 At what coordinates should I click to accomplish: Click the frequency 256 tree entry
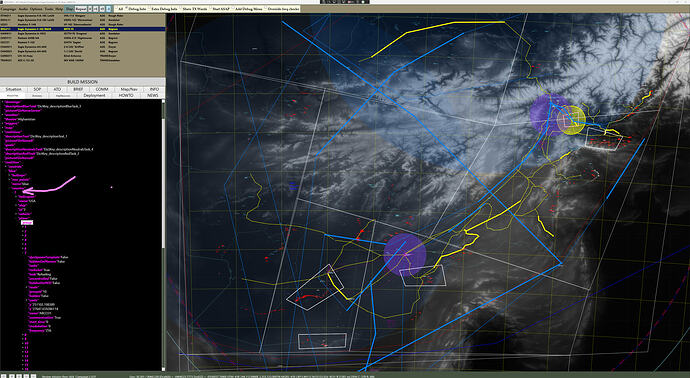click(40, 330)
